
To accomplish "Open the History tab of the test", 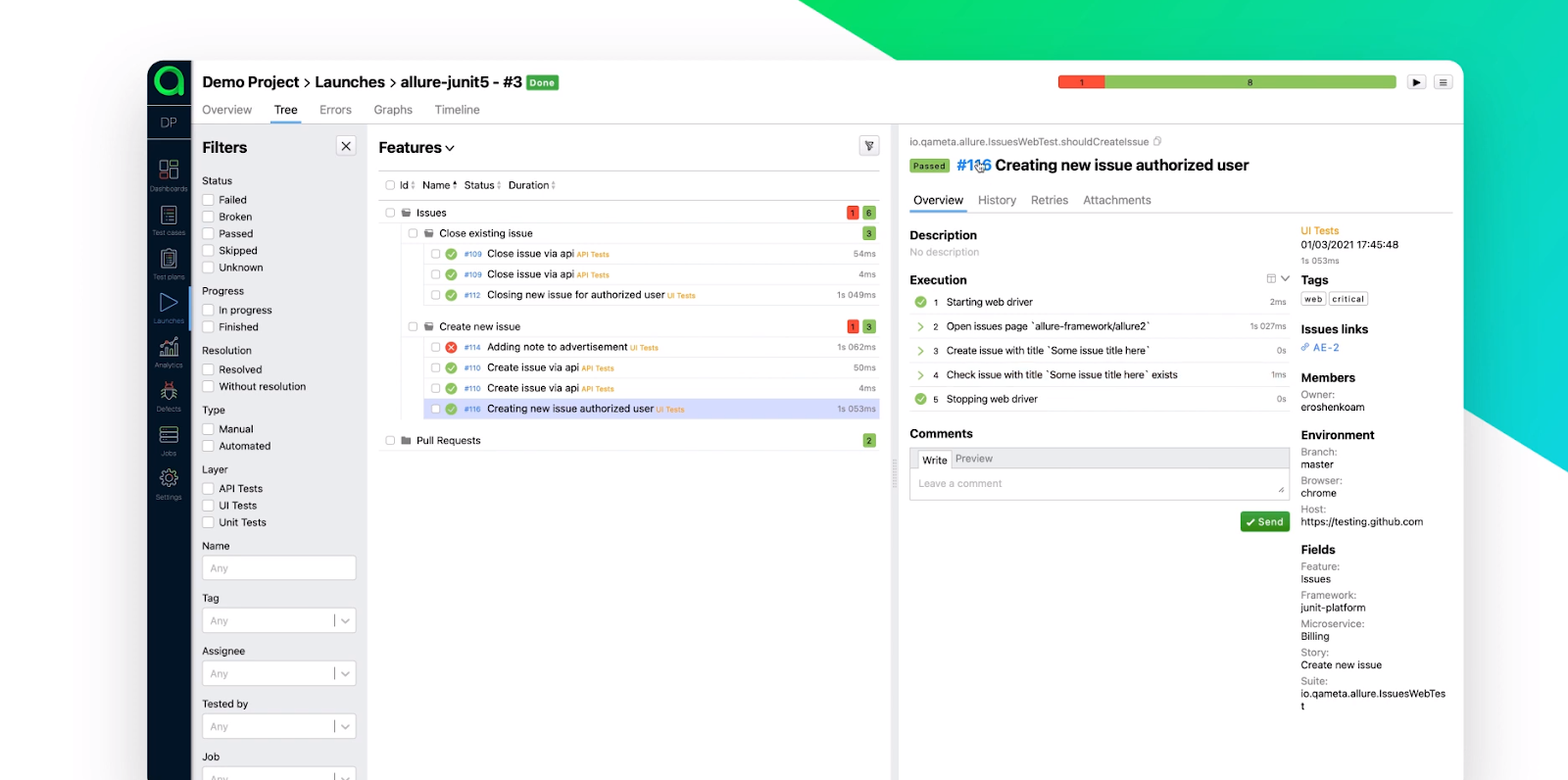I will (997, 200).
